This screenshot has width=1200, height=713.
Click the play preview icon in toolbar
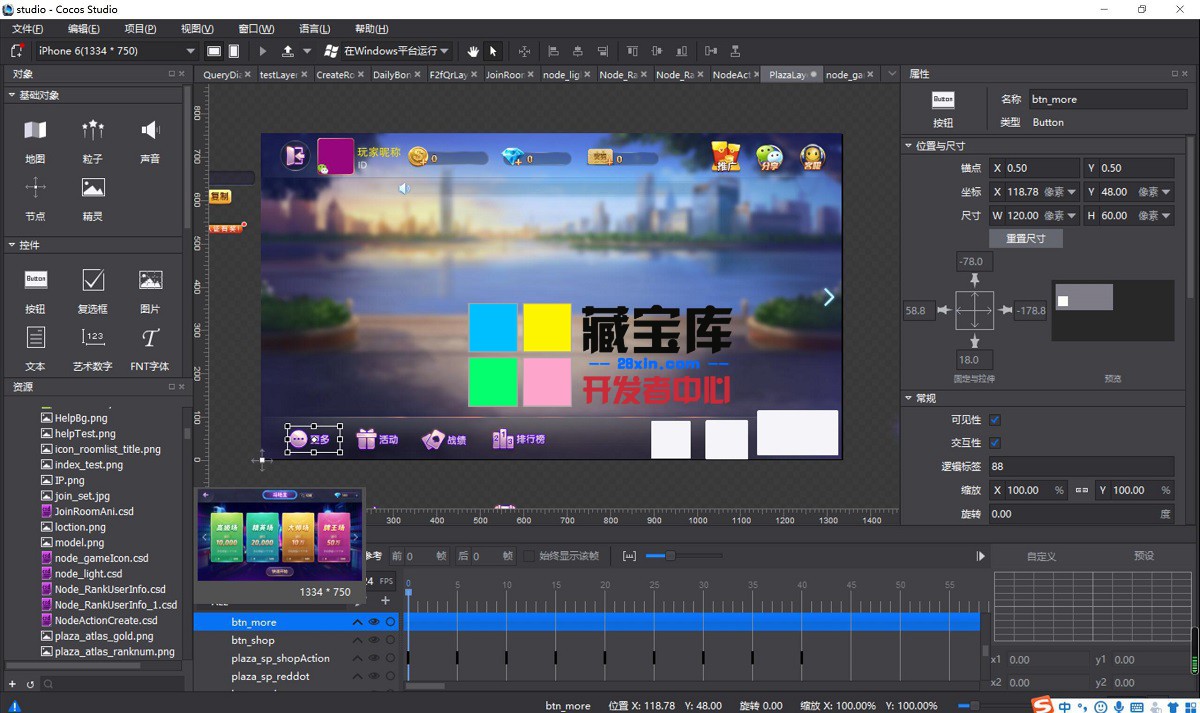click(263, 50)
